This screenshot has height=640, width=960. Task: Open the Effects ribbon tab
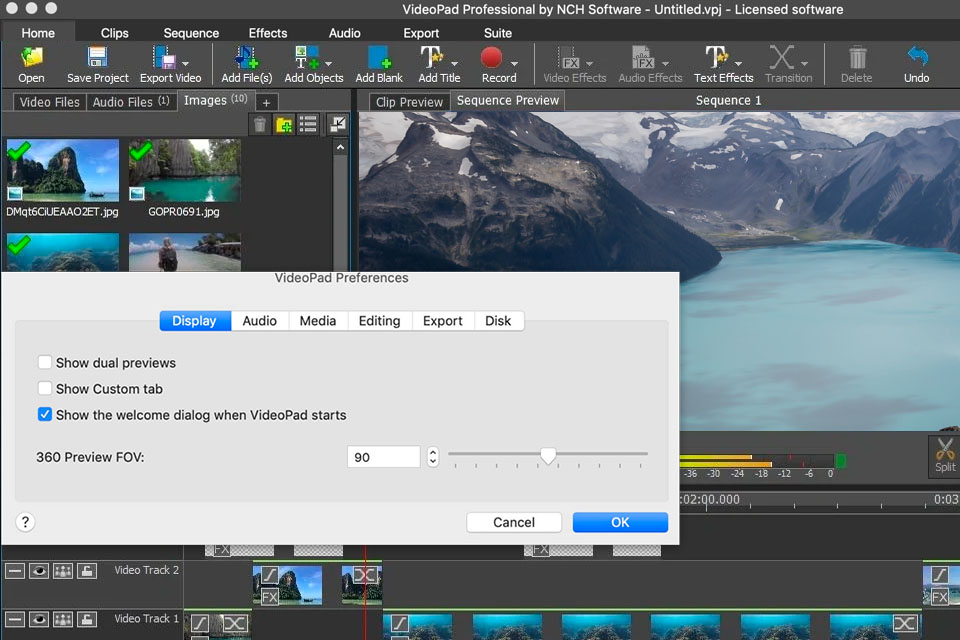tap(268, 33)
